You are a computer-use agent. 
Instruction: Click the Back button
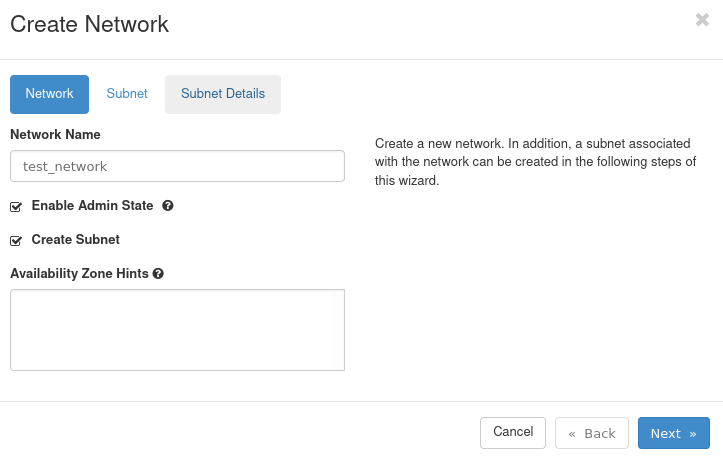(x=592, y=433)
